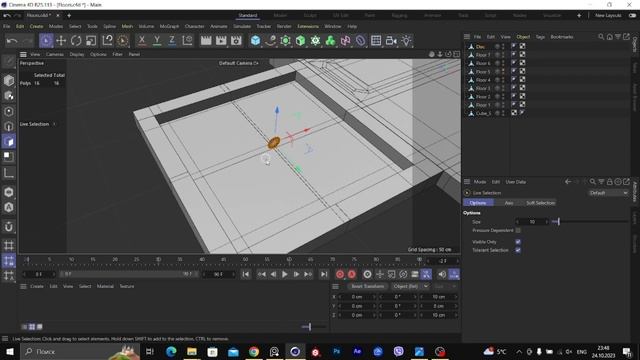Open Object menu in Object Manager

coord(523,37)
